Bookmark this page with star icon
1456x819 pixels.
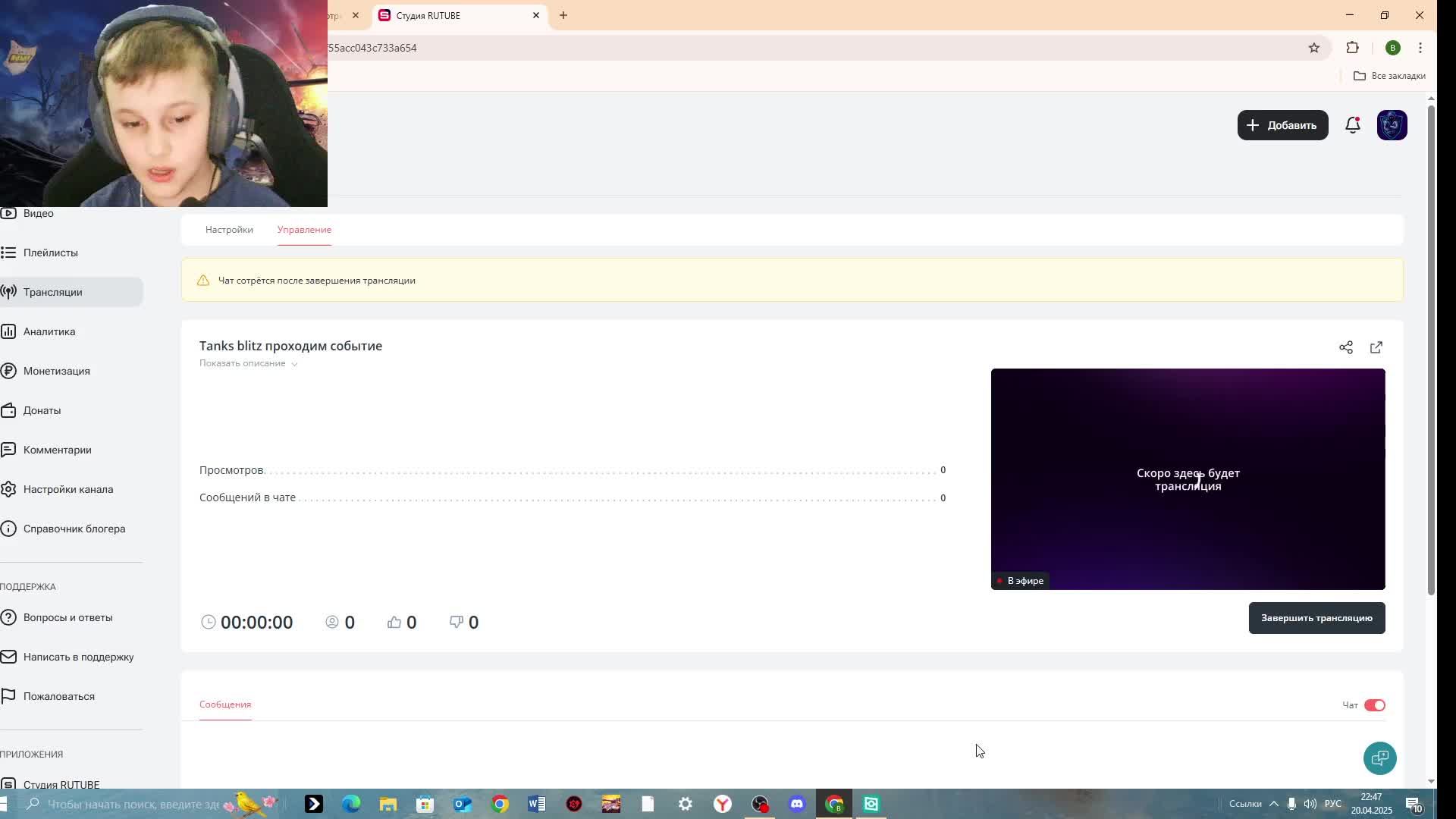[x=1314, y=48]
